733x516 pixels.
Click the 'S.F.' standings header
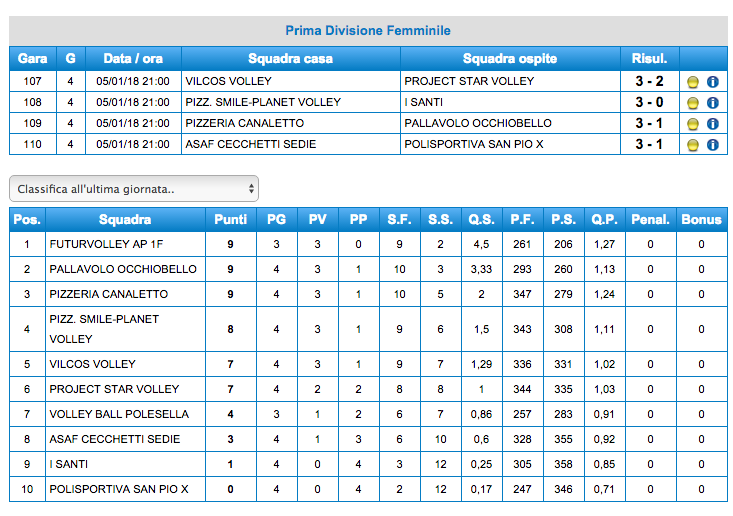(x=399, y=220)
